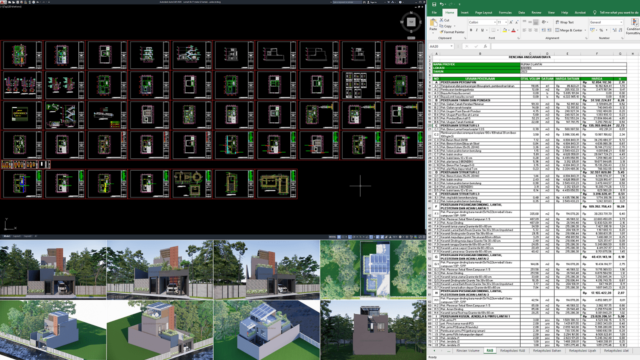The width and height of the screenshot is (640, 360).
Task: Select the rear elevation house render
Action: click(x=373, y=330)
